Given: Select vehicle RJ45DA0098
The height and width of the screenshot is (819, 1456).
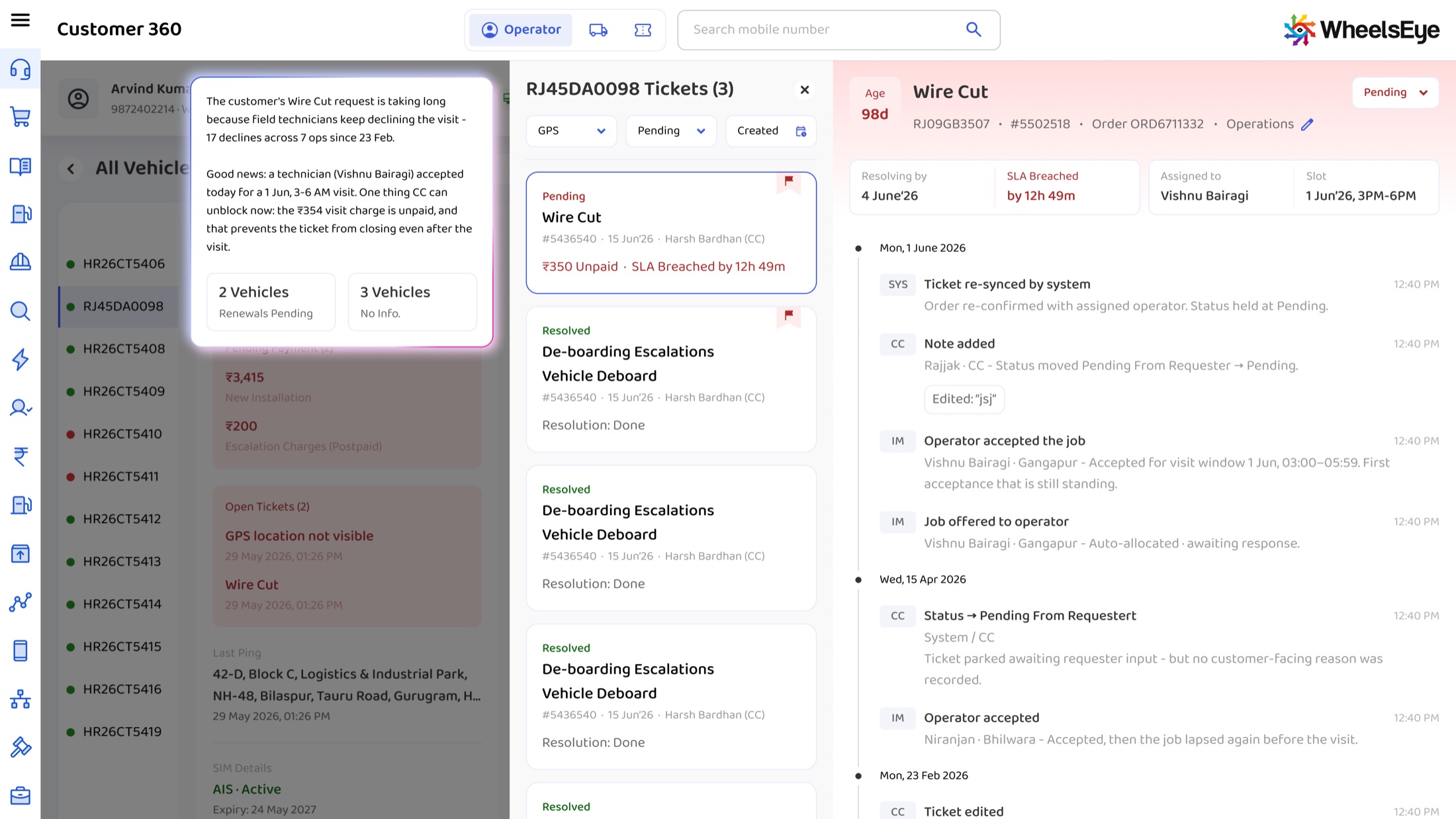Looking at the screenshot, I should click(118, 307).
